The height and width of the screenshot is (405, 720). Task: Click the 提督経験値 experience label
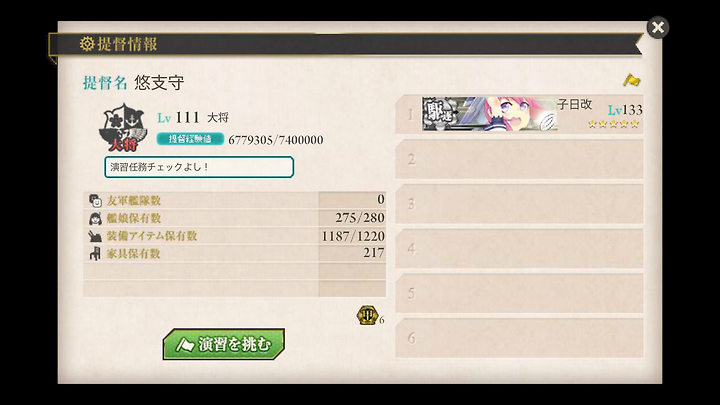pyautogui.click(x=190, y=139)
